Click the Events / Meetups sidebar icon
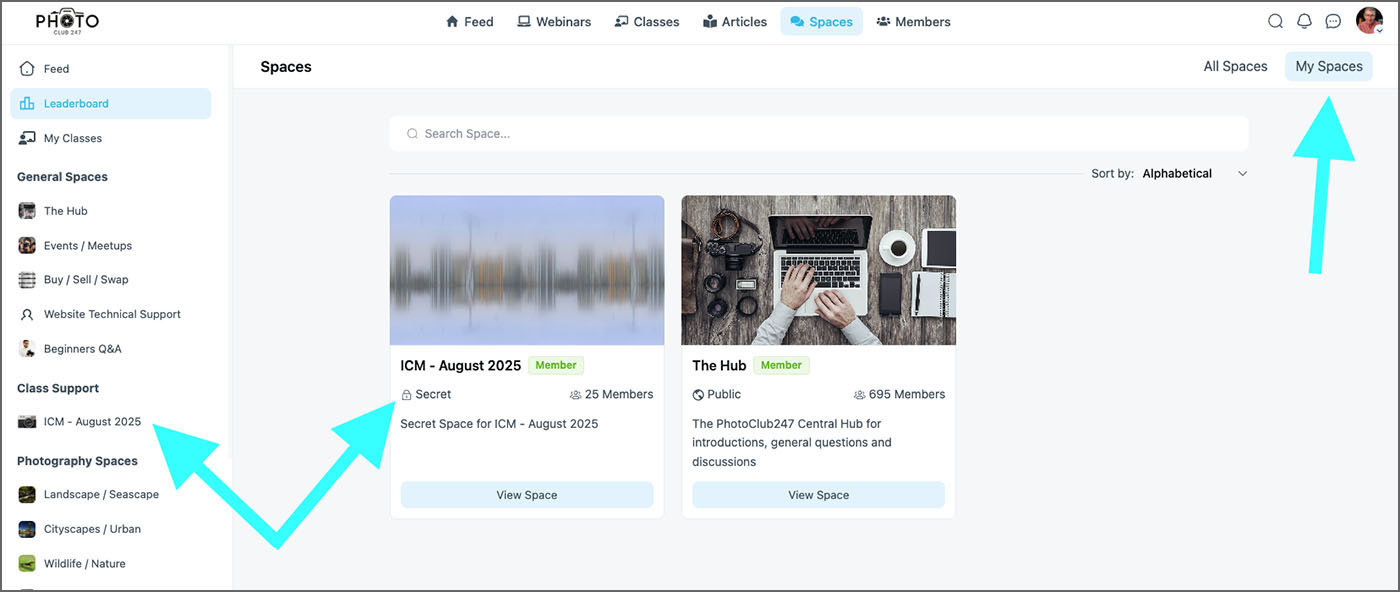The width and height of the screenshot is (1400, 592). click(x=27, y=245)
